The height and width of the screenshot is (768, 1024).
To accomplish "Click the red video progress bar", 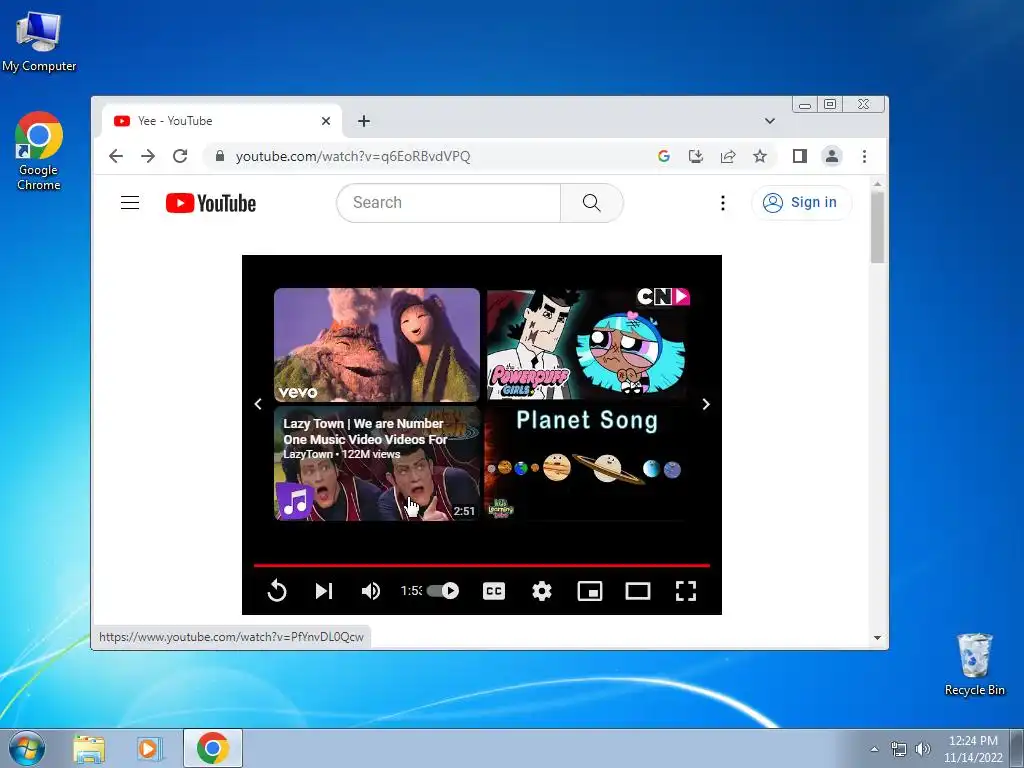I will coord(481,565).
